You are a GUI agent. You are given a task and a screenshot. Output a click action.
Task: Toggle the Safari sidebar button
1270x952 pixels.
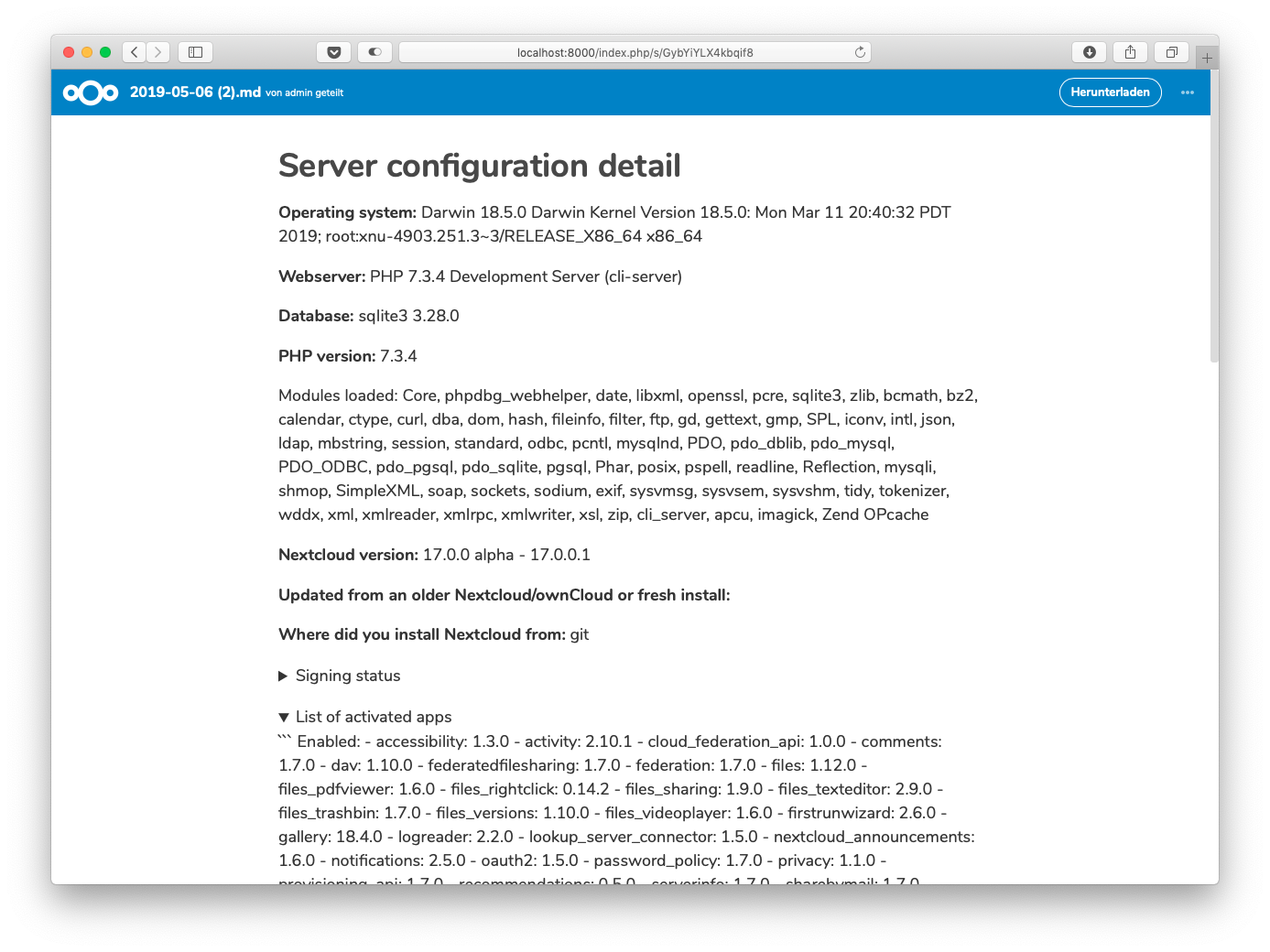(x=195, y=52)
